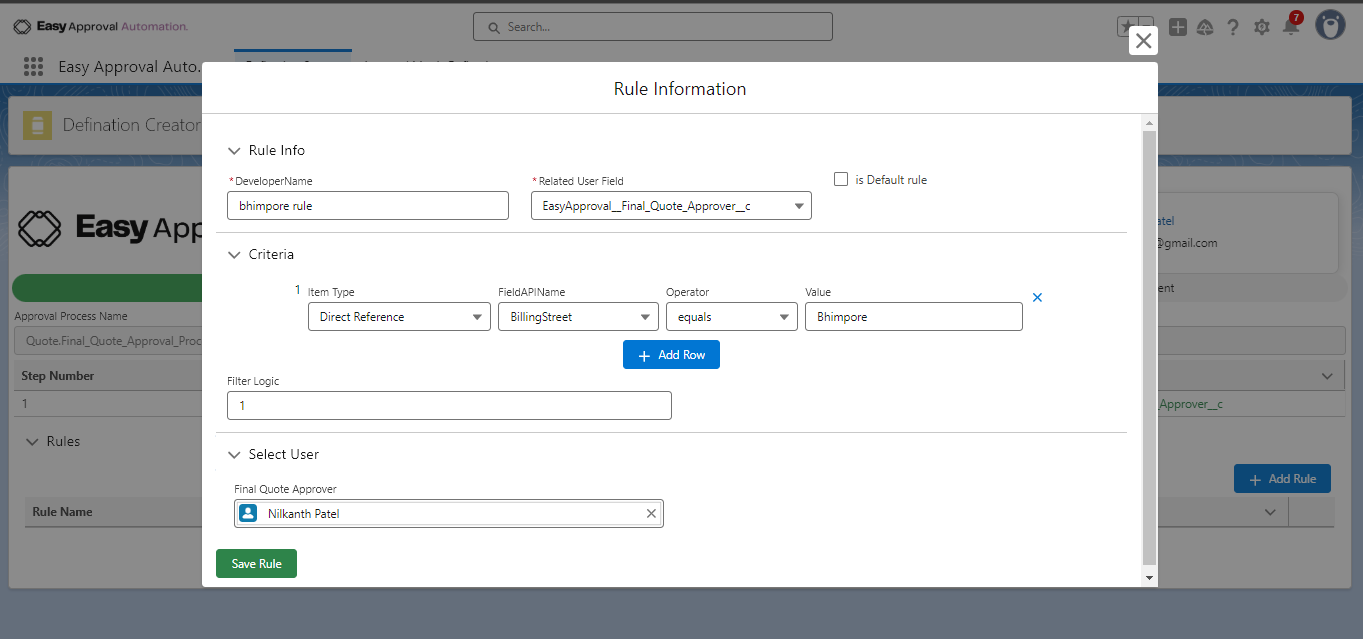Click the Easy Approval Auto app name
The image size is (1363, 639).
click(x=129, y=67)
